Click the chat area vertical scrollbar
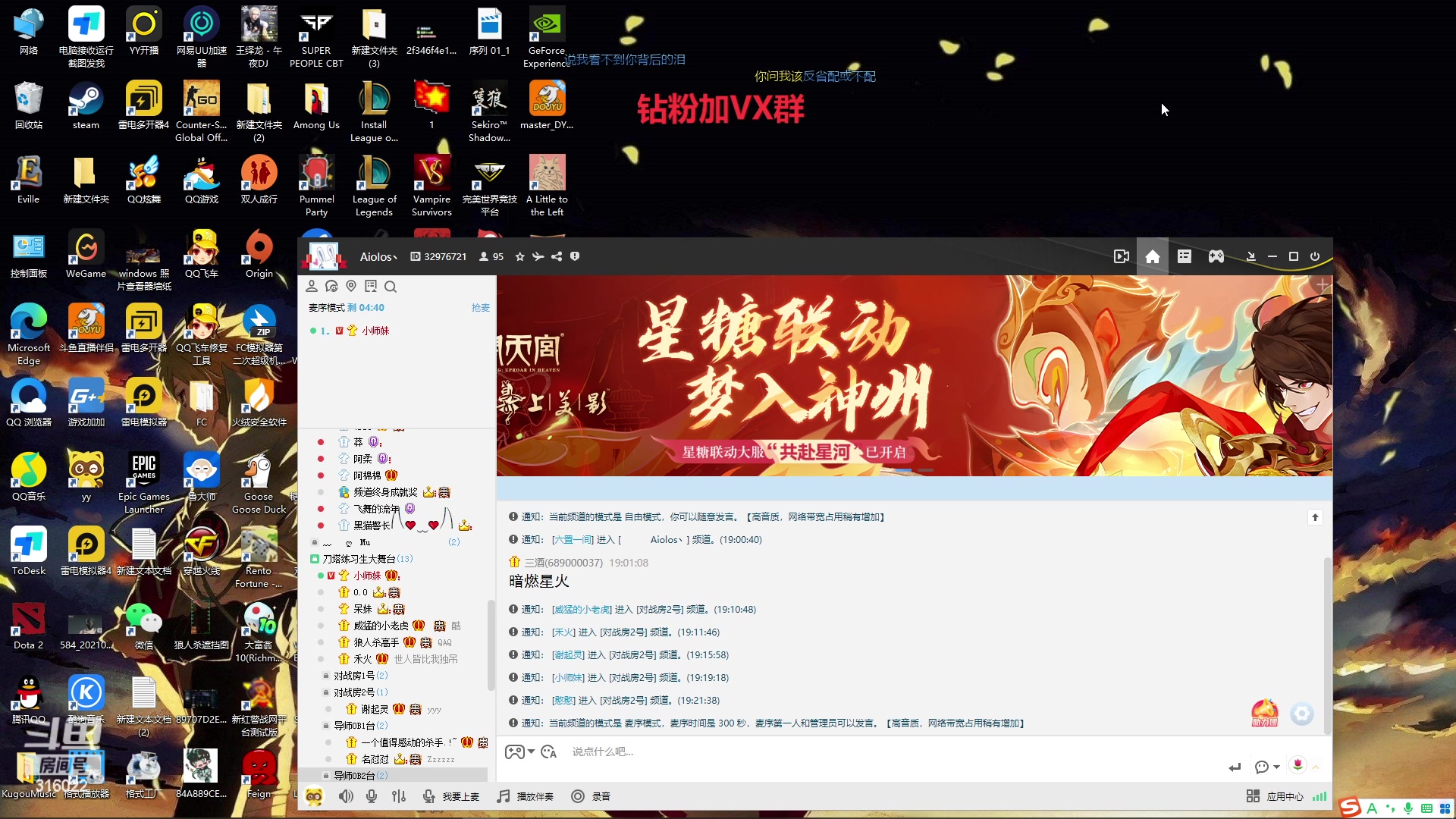 coord(1327,645)
